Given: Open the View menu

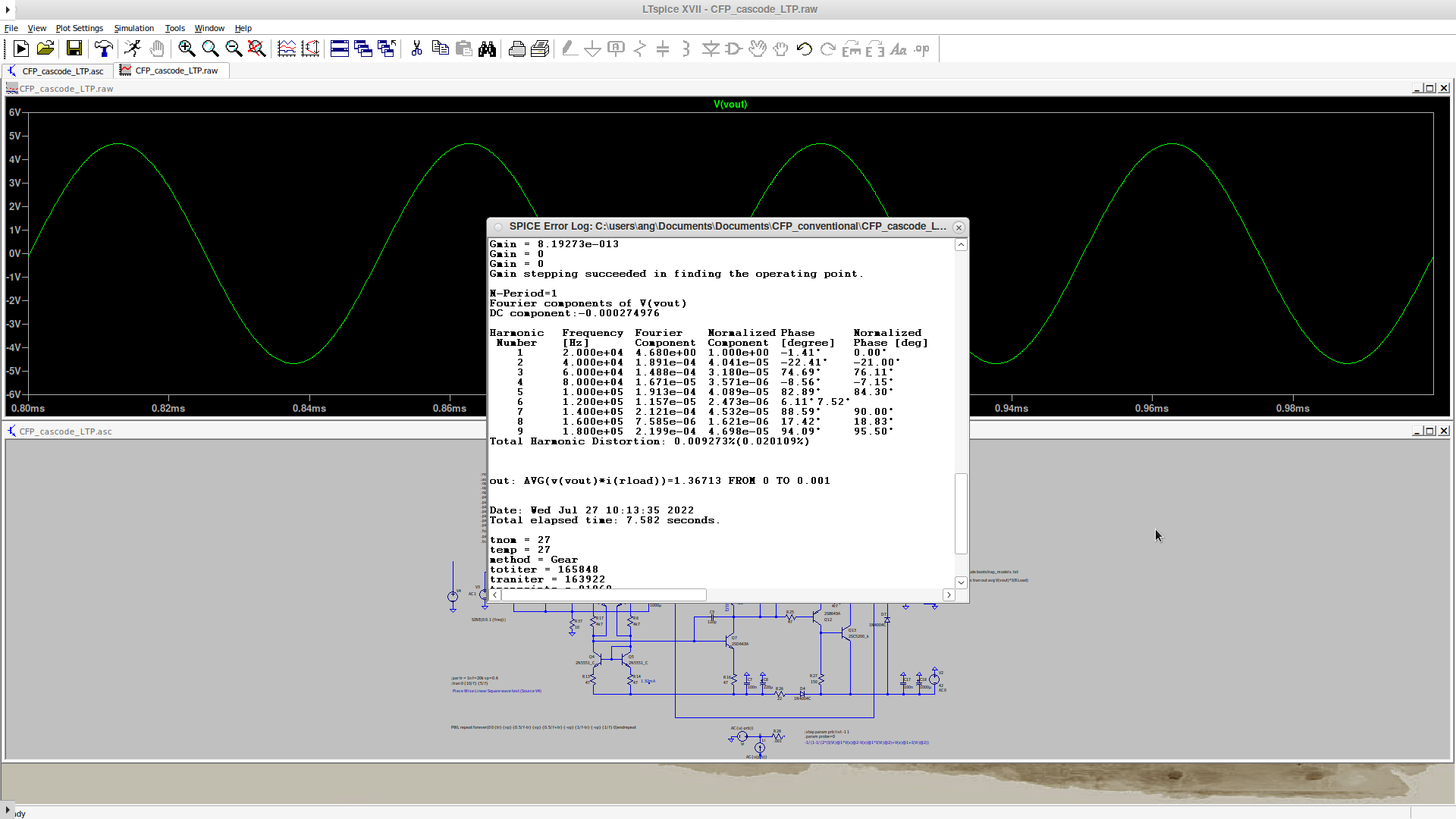Looking at the screenshot, I should 37,28.
